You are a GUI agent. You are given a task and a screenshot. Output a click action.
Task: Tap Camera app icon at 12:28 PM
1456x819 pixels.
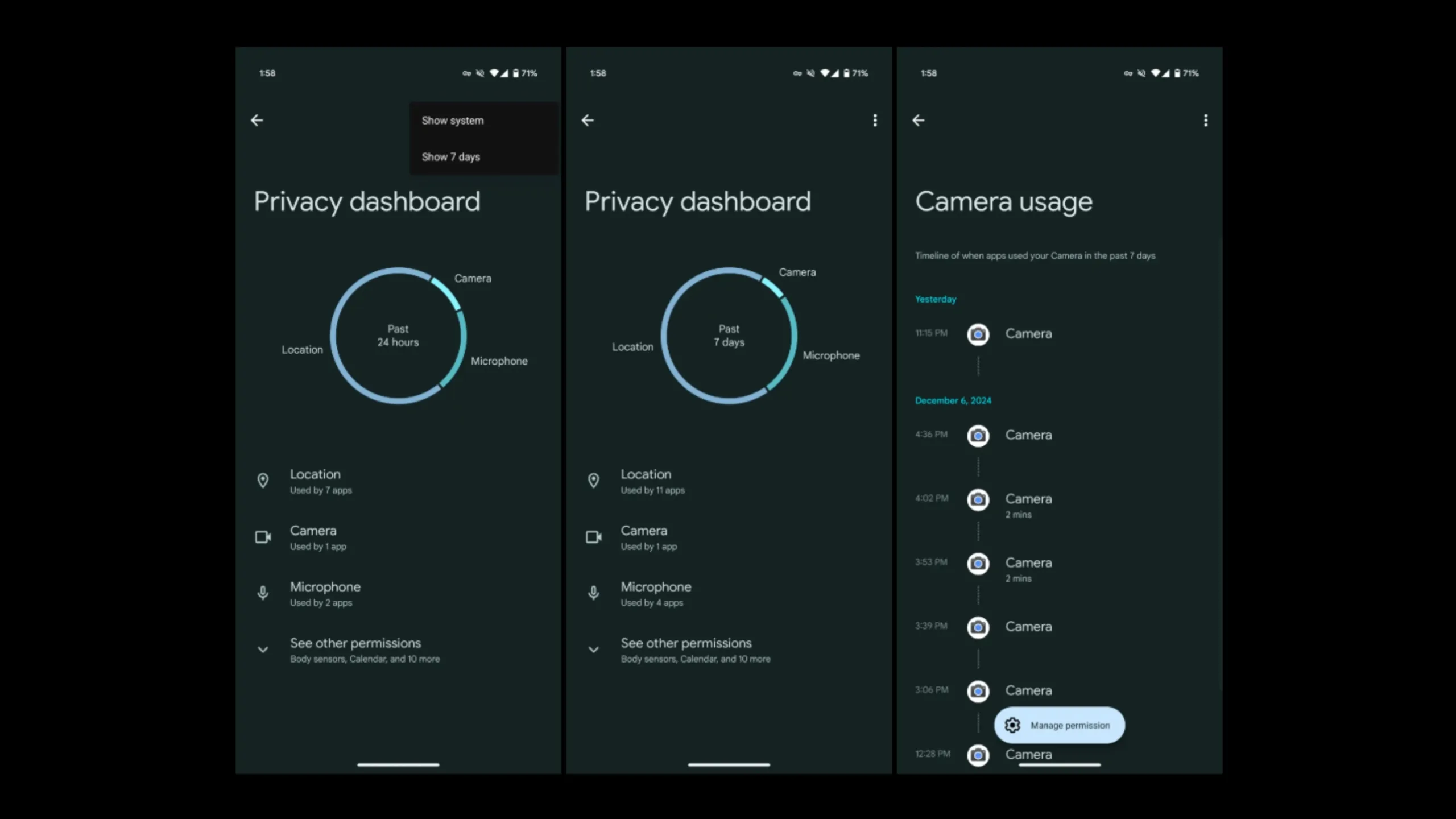978,755
